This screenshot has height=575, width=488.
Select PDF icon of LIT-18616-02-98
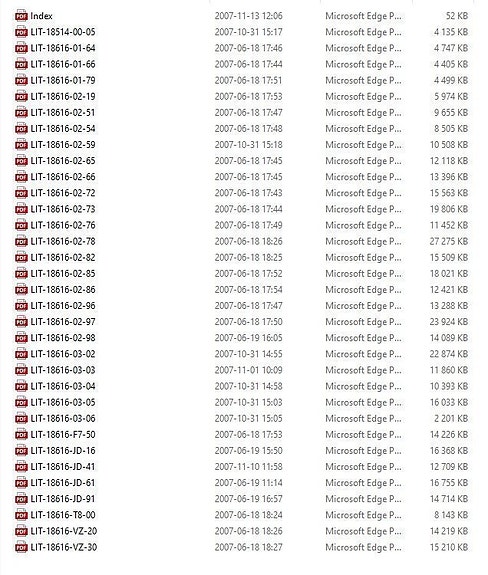21,338
